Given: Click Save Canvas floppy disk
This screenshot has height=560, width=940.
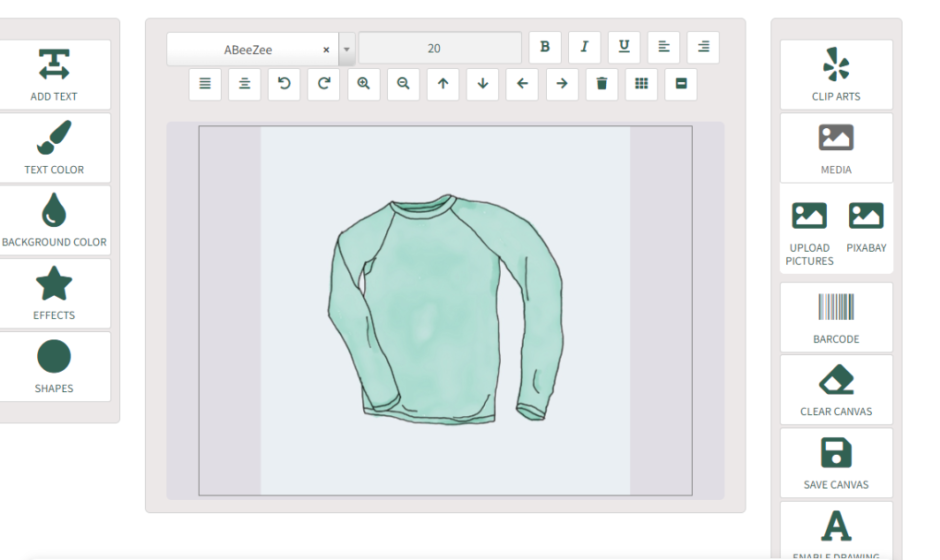Looking at the screenshot, I should 836,463.
